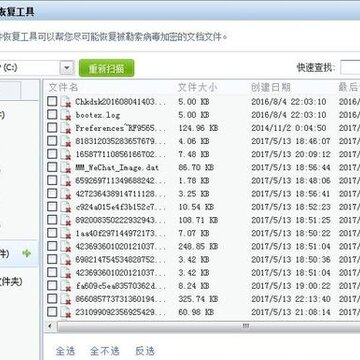
Task: Click the 全不选 deselect-all link
Action: [x=105, y=351]
